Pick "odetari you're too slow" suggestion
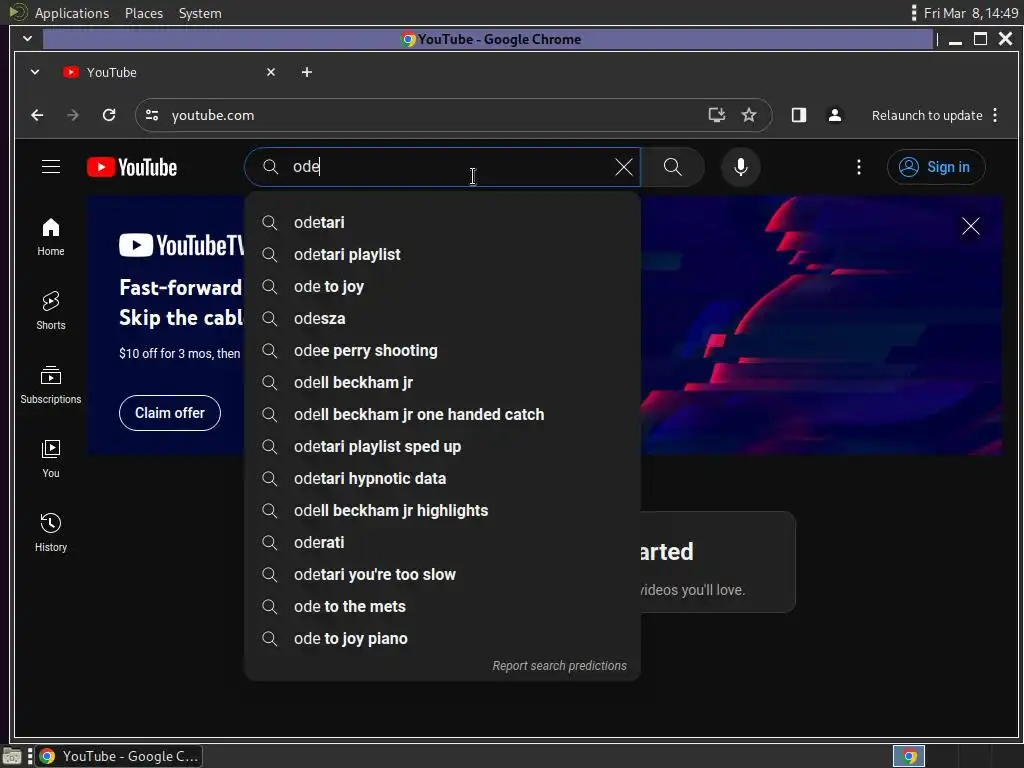 point(443,575)
